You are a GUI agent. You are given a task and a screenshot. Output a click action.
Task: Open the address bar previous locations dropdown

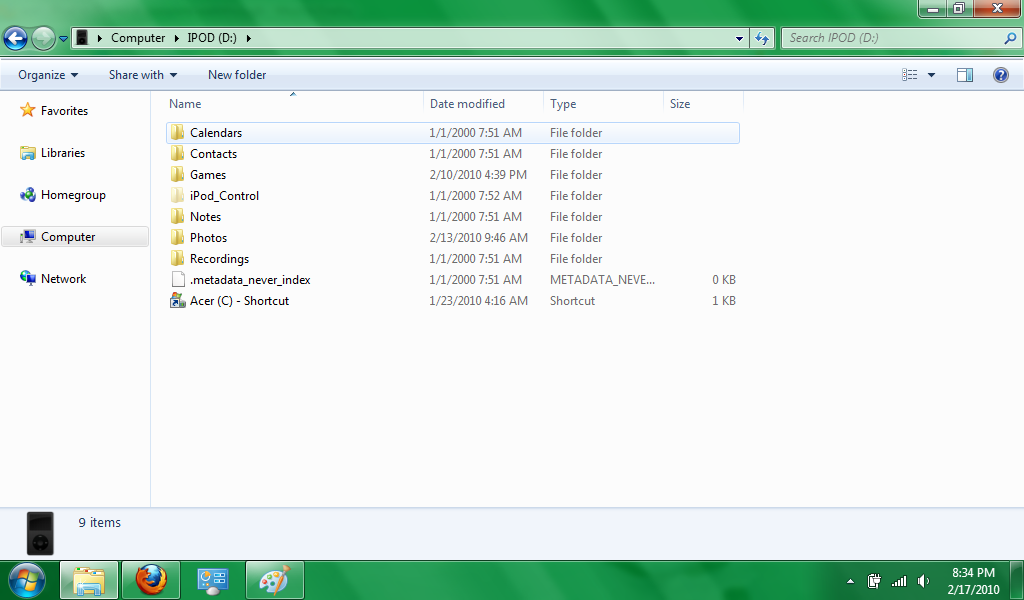739,39
